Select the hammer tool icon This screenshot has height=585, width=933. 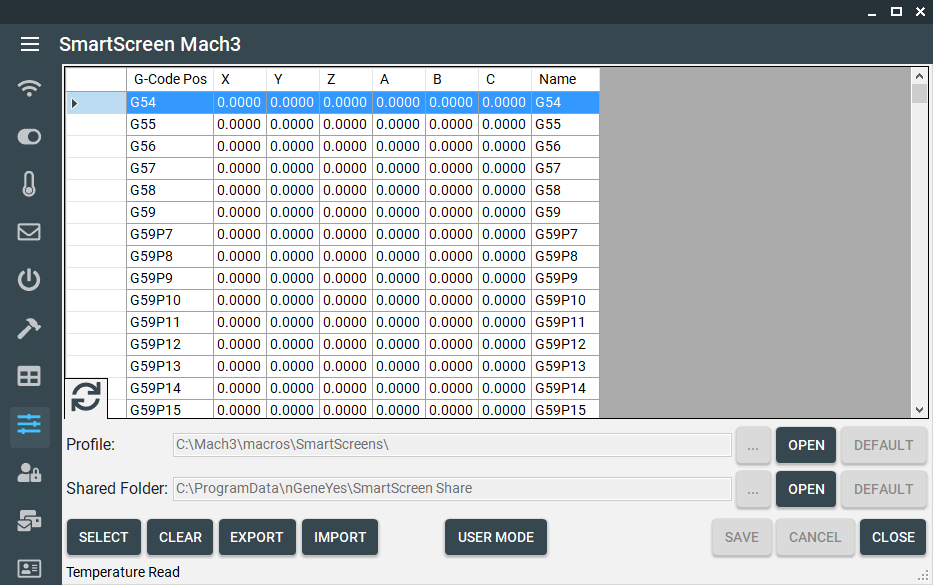pyautogui.click(x=30, y=329)
